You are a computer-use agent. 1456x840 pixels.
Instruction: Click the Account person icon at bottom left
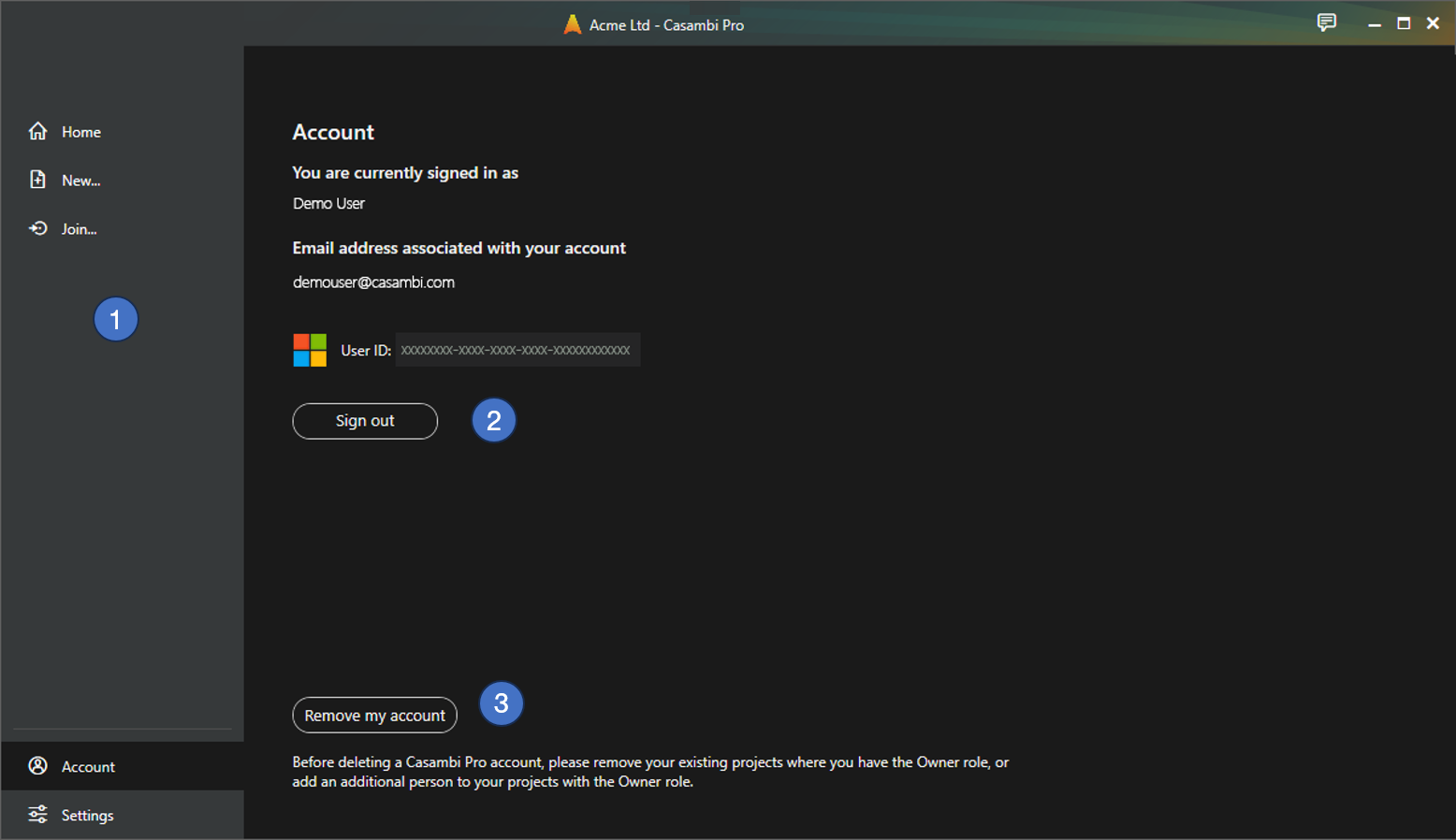37,765
